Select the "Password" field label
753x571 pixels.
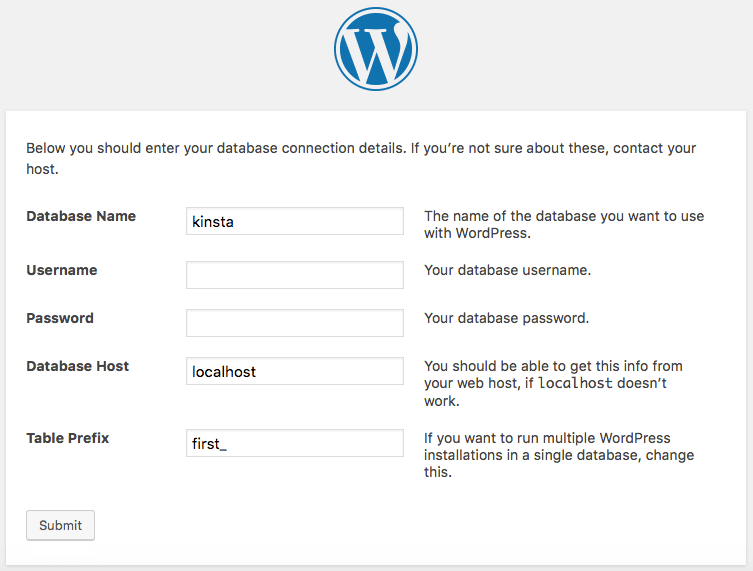coord(60,318)
